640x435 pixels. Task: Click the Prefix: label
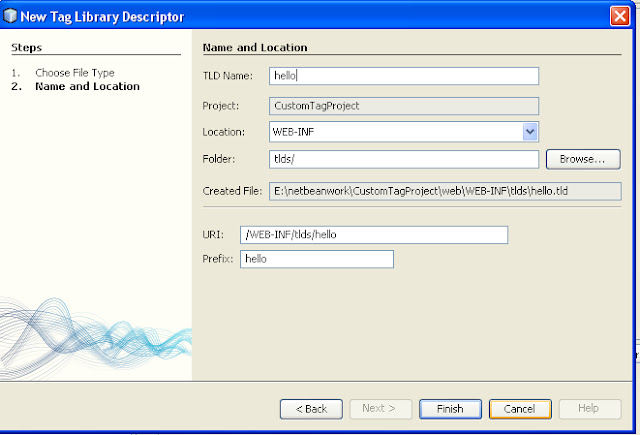point(218,259)
